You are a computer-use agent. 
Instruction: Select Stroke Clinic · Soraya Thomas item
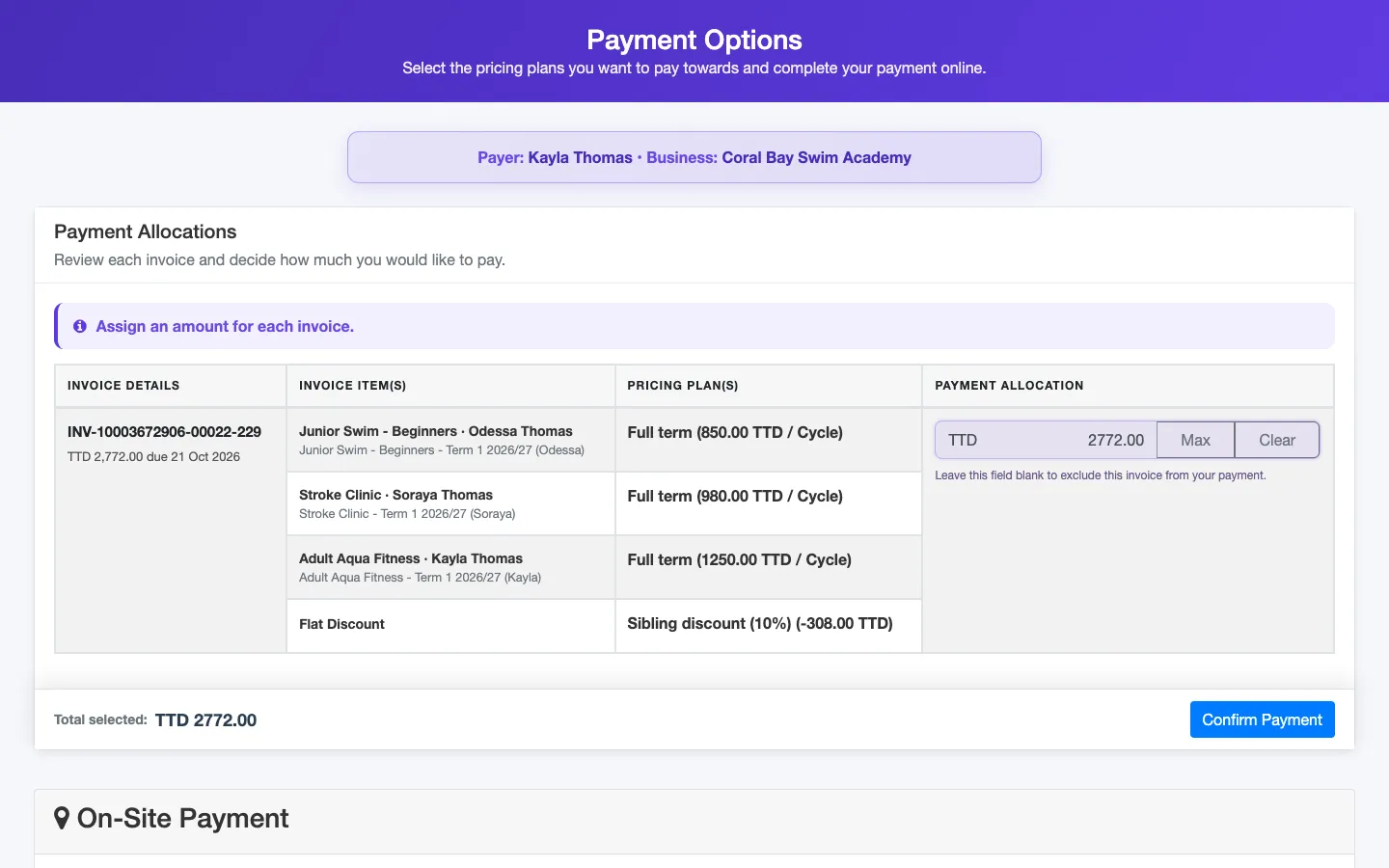click(x=395, y=495)
